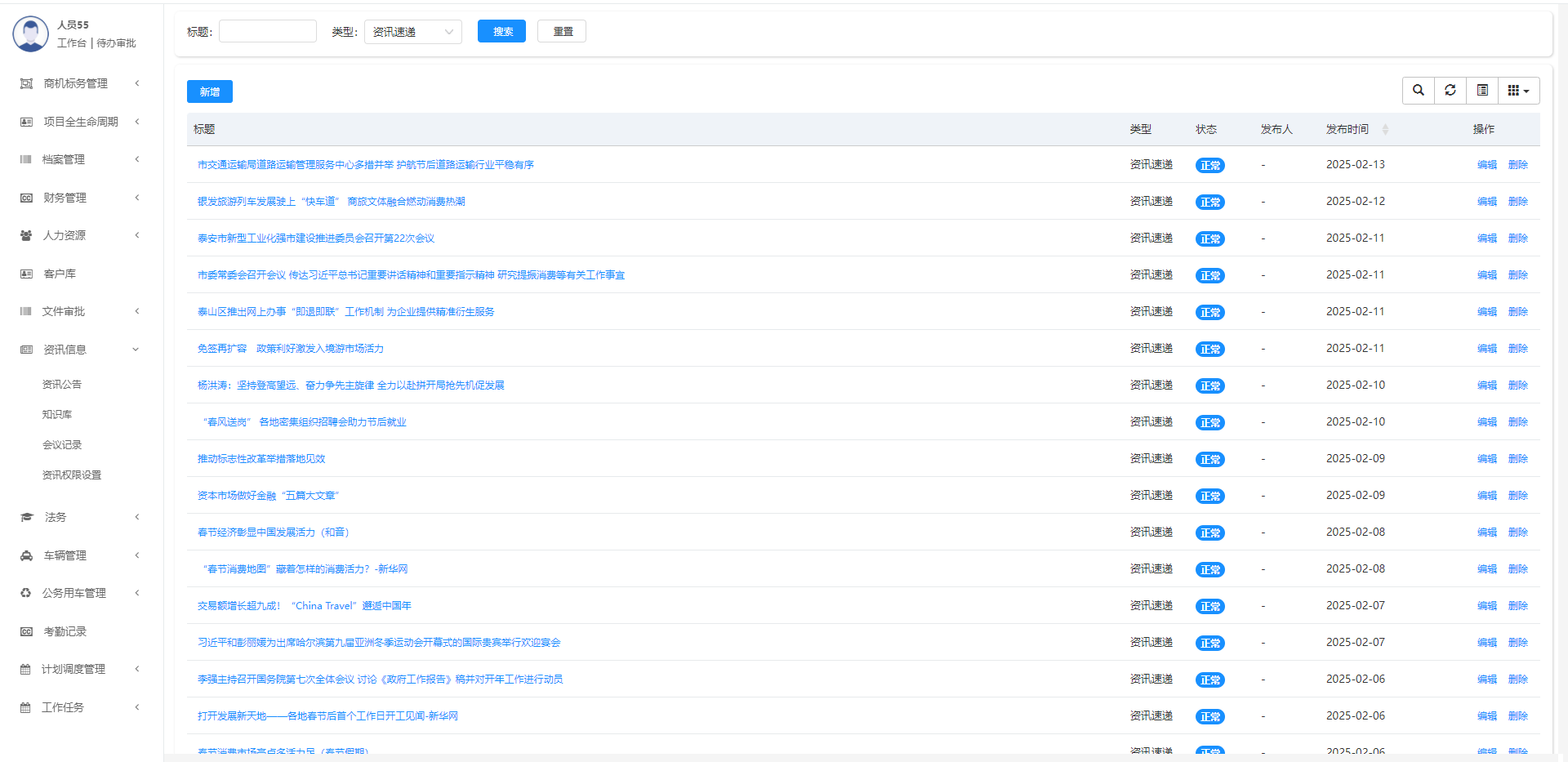Click the table search magnifier icon
This screenshot has height=762, width=1568.
[1419, 91]
